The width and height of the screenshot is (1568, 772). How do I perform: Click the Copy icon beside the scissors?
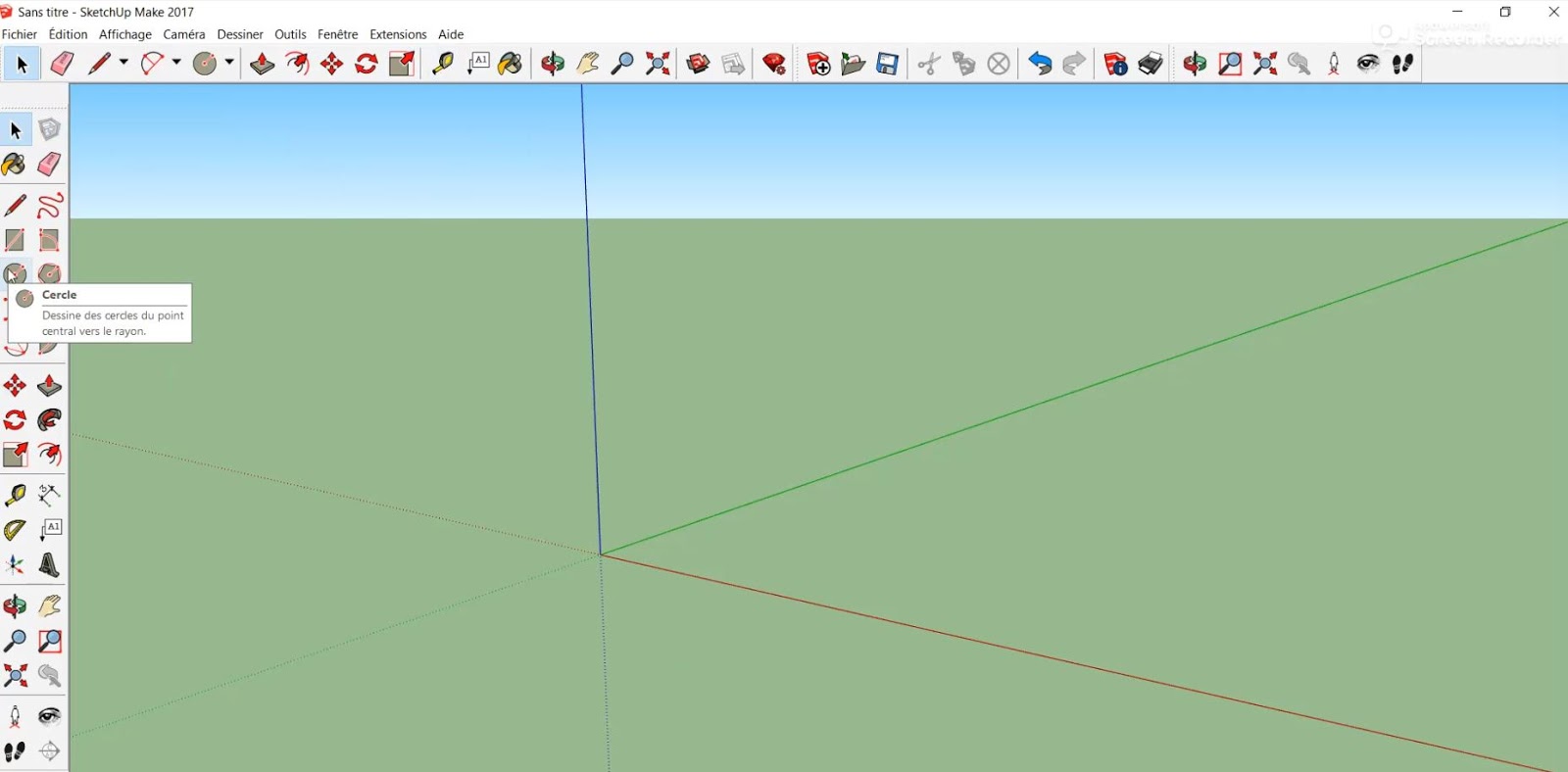pyautogui.click(x=963, y=64)
